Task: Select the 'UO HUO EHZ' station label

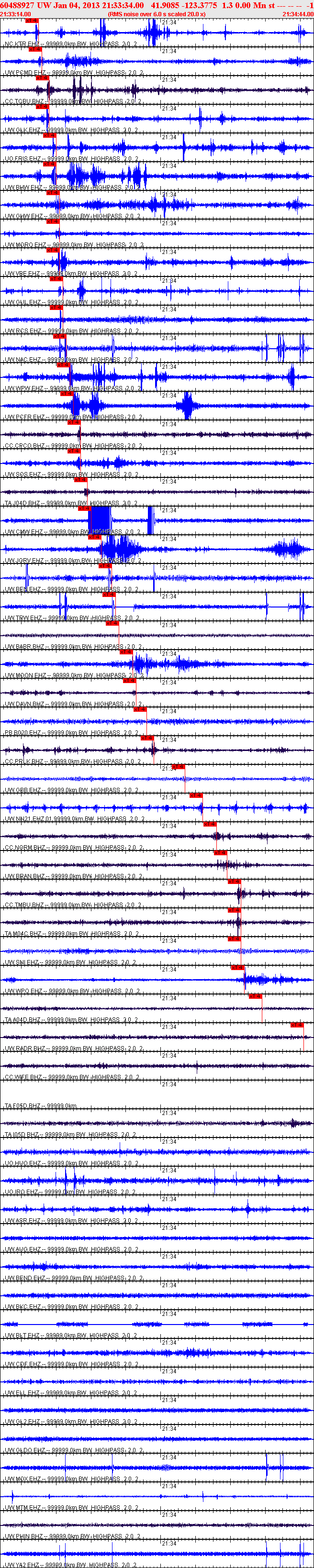Action: click(x=22, y=1163)
